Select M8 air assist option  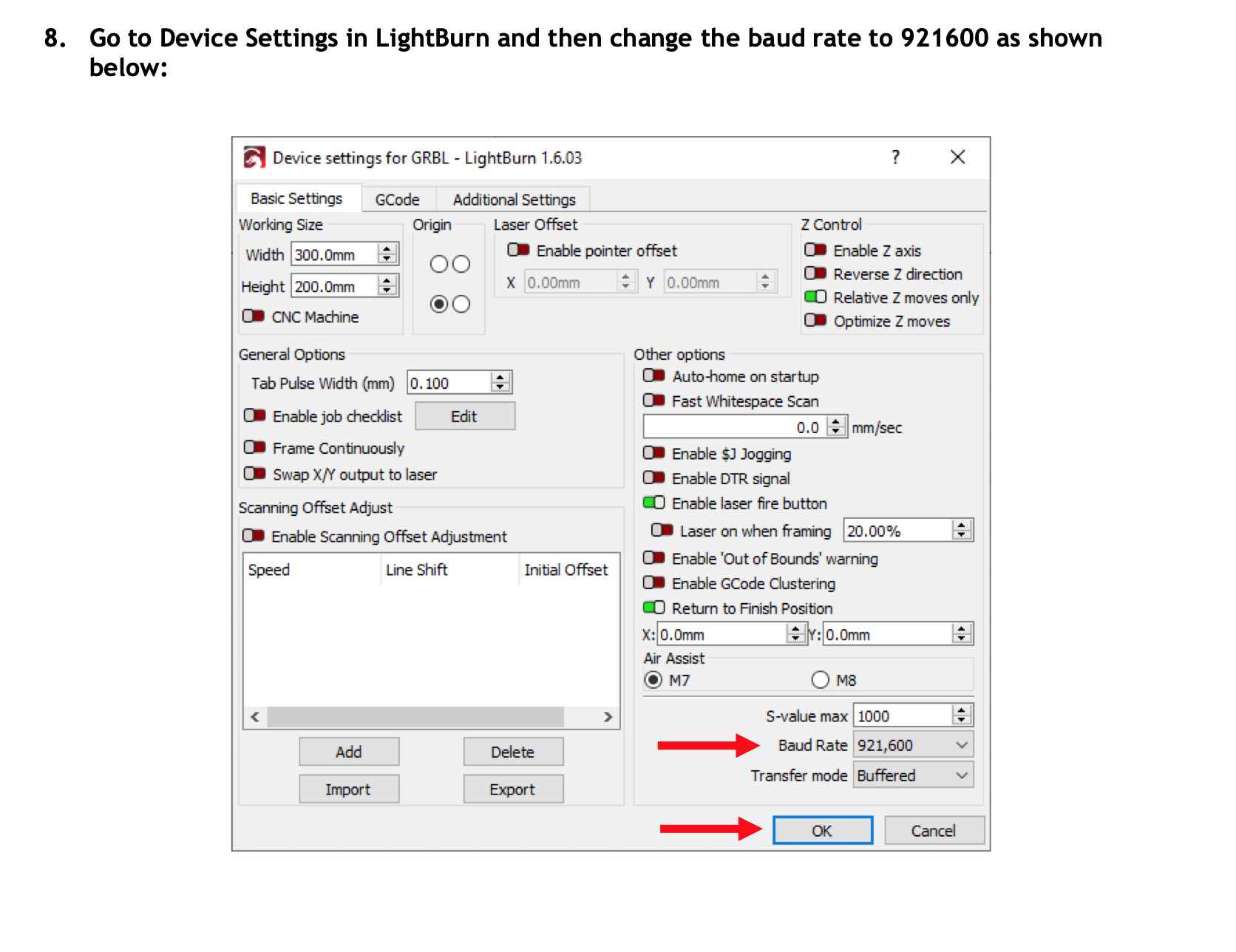tap(821, 680)
